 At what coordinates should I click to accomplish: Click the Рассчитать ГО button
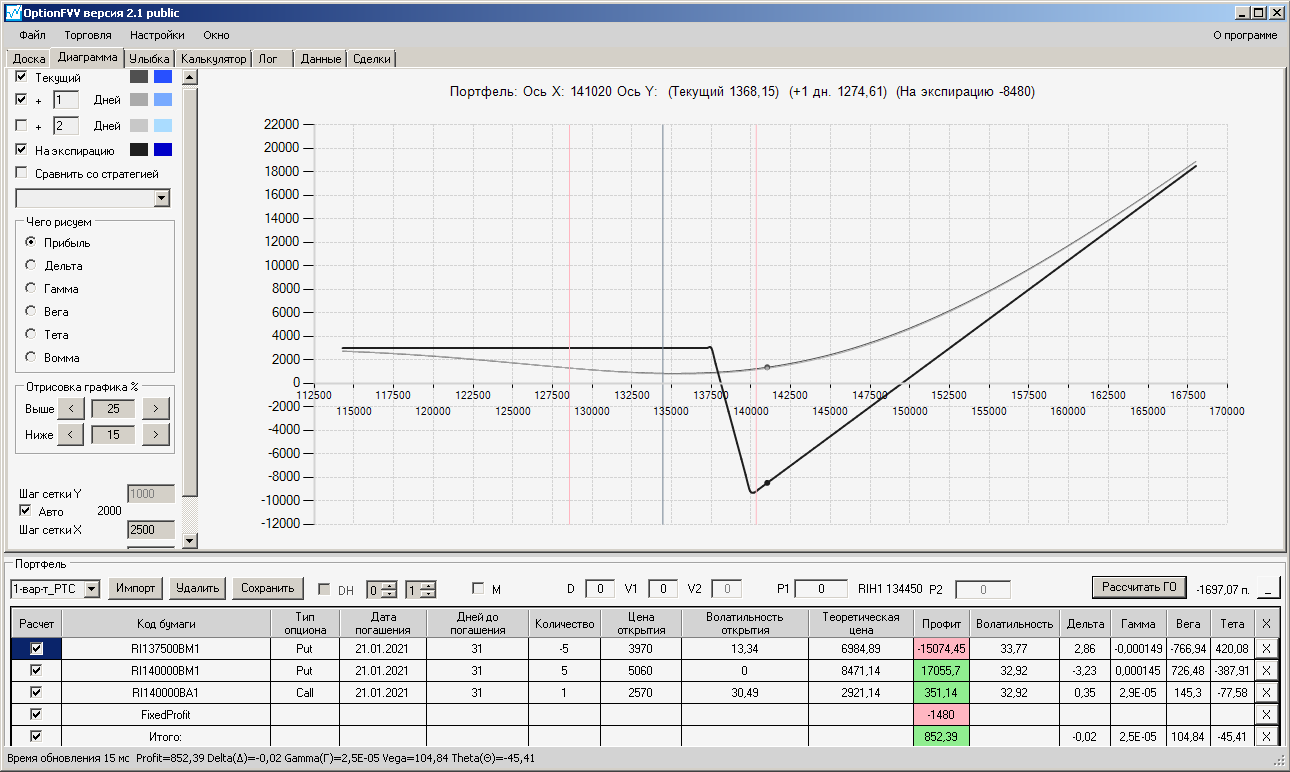[1141, 587]
